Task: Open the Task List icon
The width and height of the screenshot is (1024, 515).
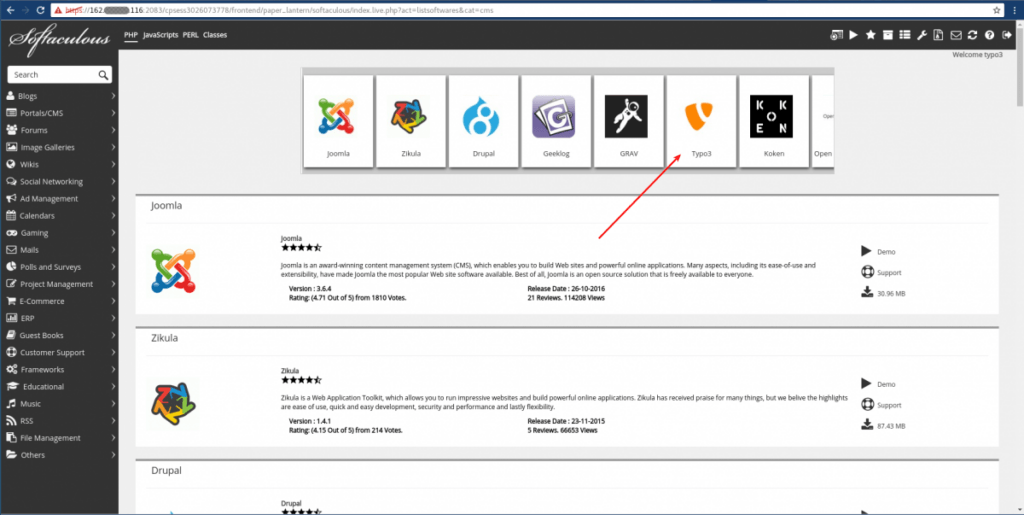Action: (x=904, y=35)
